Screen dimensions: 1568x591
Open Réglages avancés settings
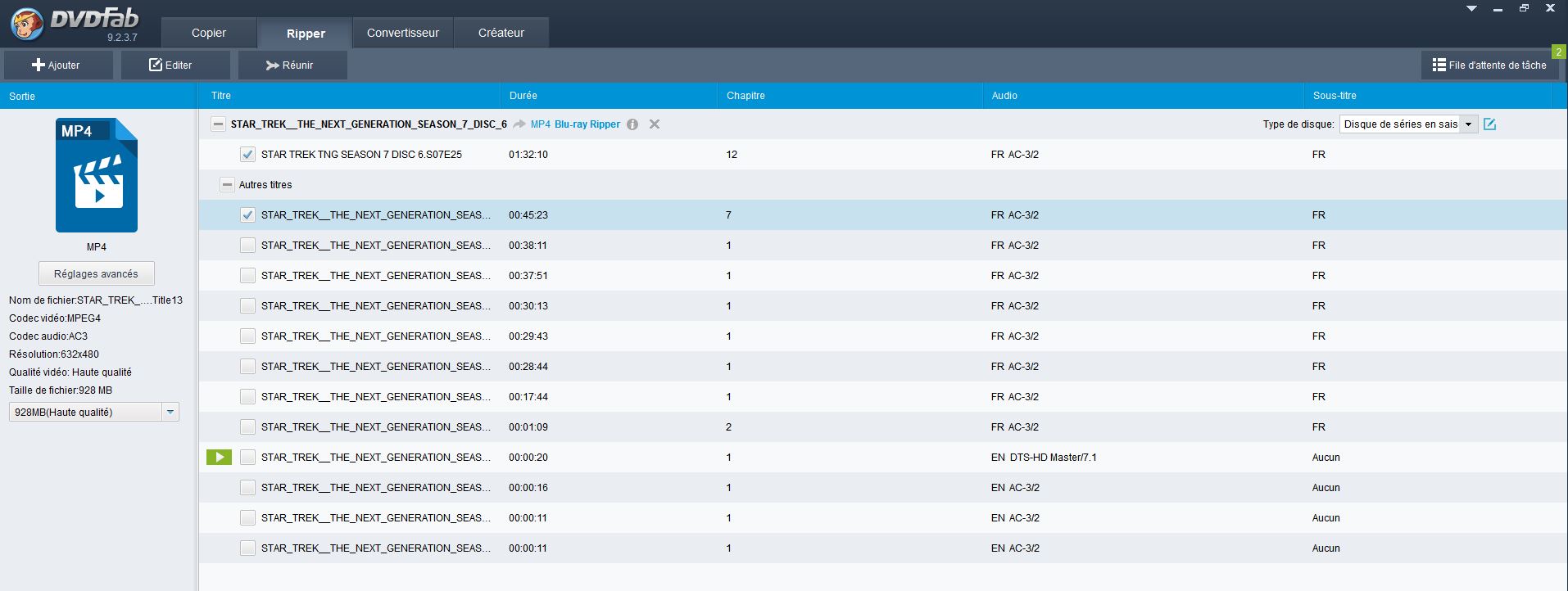(97, 274)
